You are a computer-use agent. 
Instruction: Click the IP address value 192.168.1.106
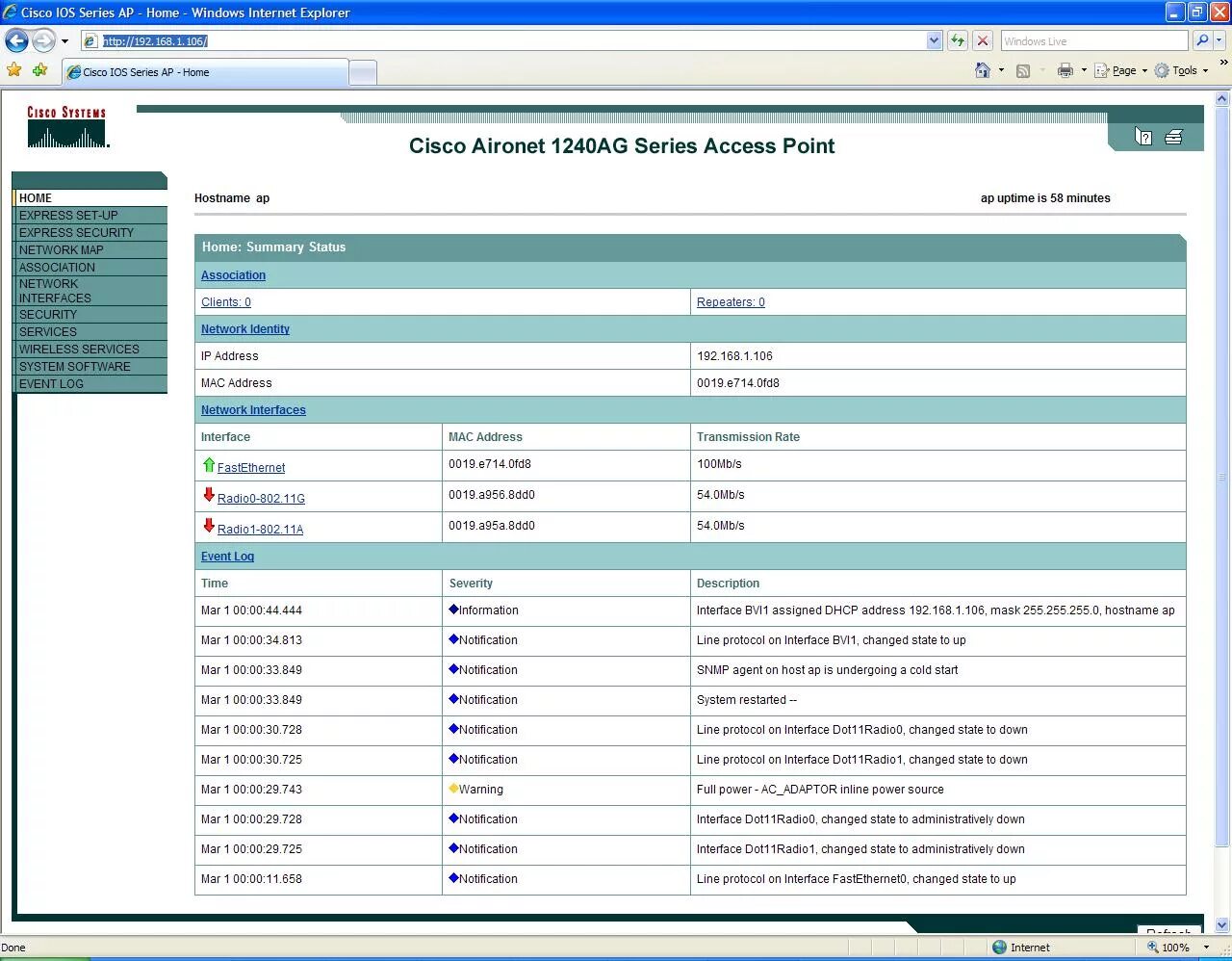(x=734, y=356)
